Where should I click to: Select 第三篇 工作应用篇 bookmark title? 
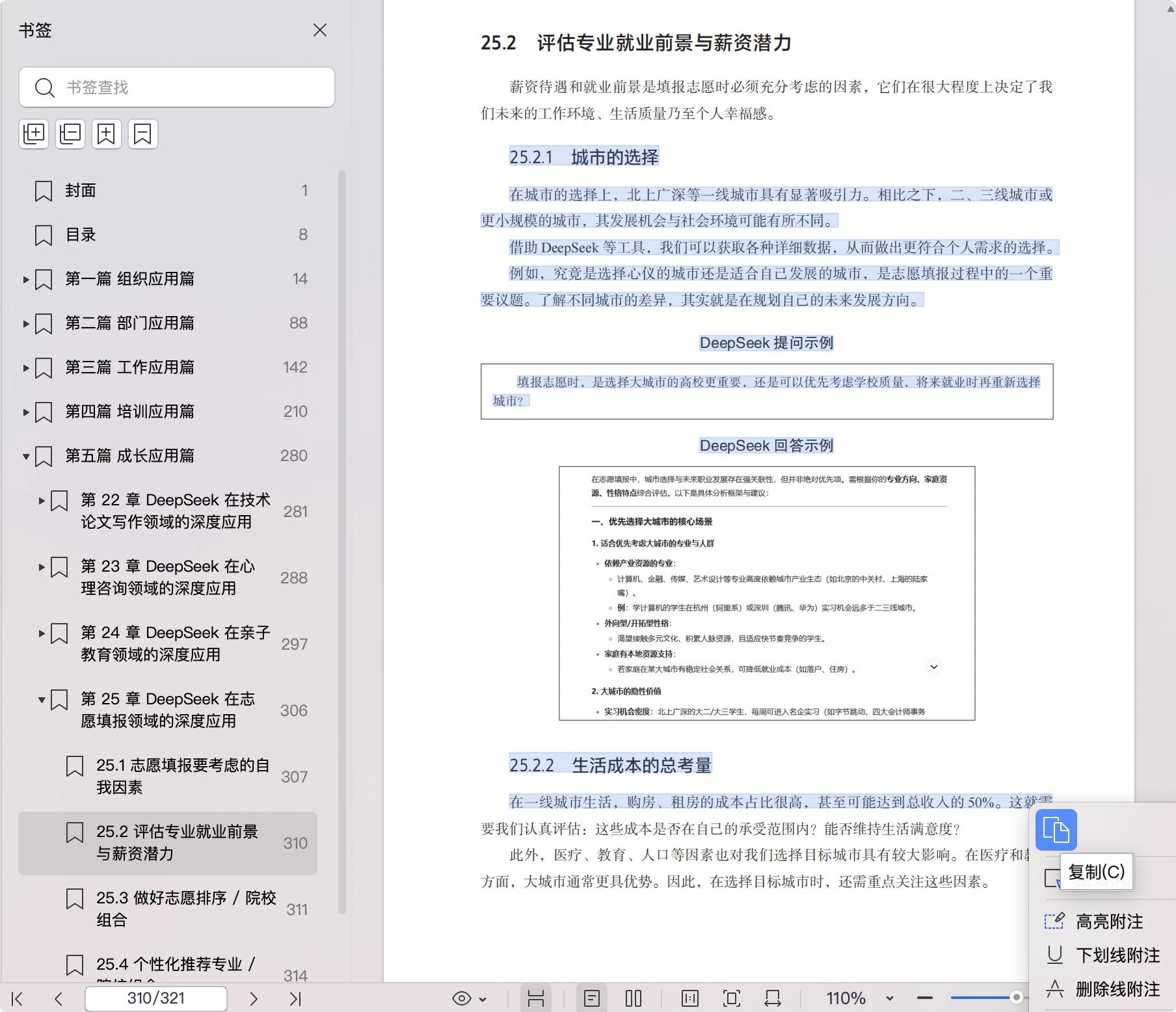[x=129, y=367]
